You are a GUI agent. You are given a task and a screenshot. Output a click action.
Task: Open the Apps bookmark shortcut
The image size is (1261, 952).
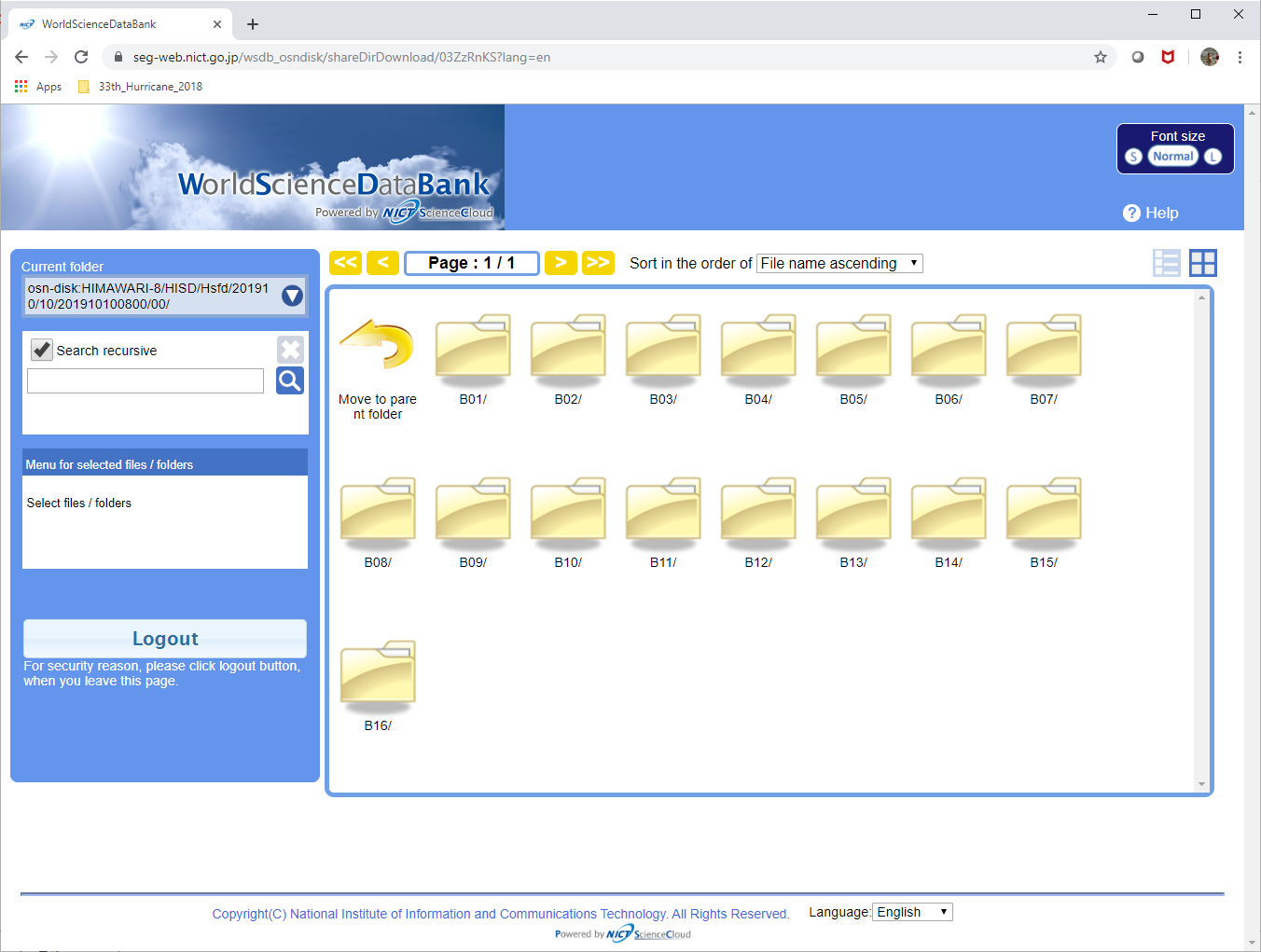pos(38,87)
